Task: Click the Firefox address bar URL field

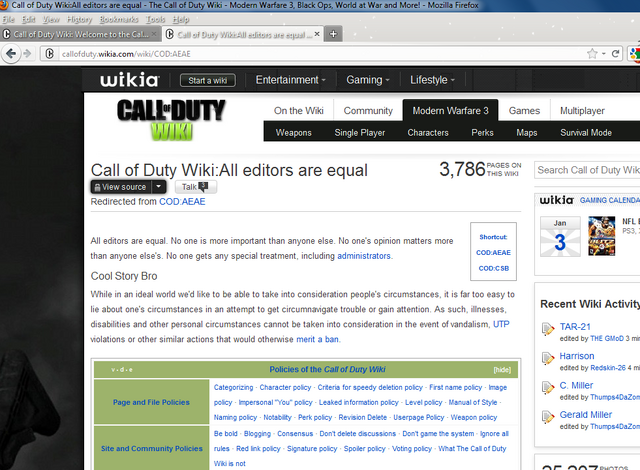Action: pos(322,54)
